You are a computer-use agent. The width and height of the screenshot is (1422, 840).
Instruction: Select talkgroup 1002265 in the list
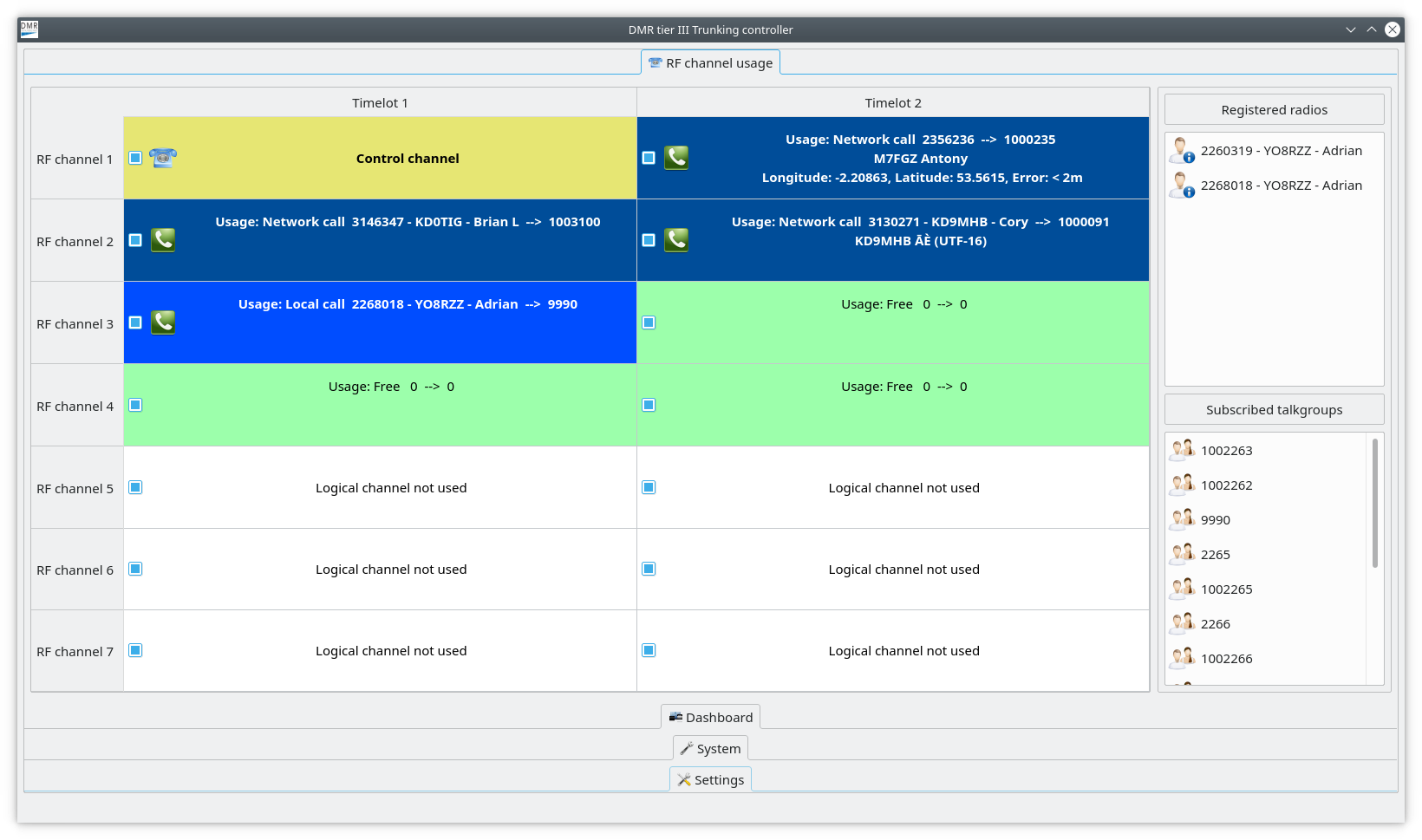[1266, 589]
